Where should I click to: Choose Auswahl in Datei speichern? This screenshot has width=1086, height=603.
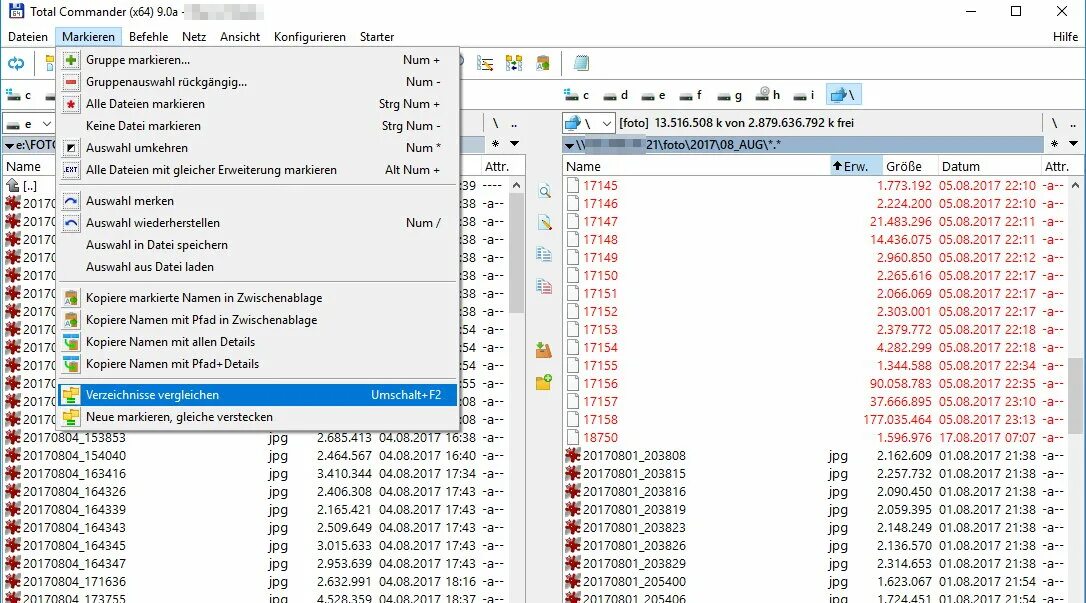[258, 245]
